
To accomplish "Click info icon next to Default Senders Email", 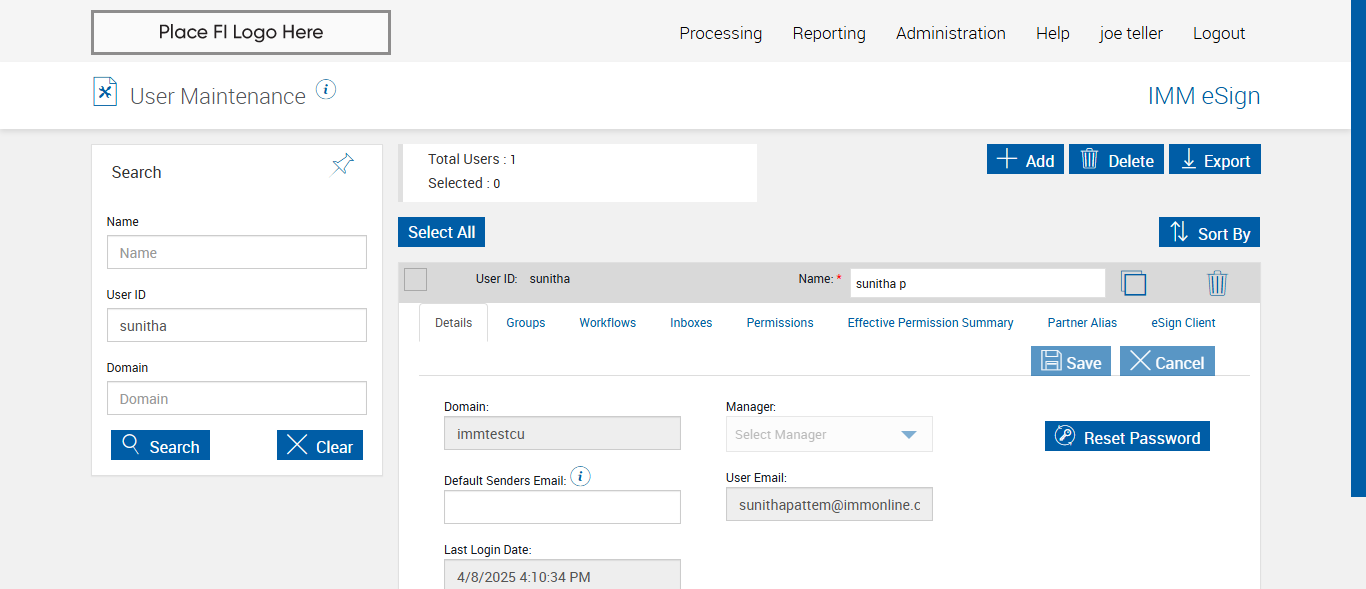I will [580, 476].
